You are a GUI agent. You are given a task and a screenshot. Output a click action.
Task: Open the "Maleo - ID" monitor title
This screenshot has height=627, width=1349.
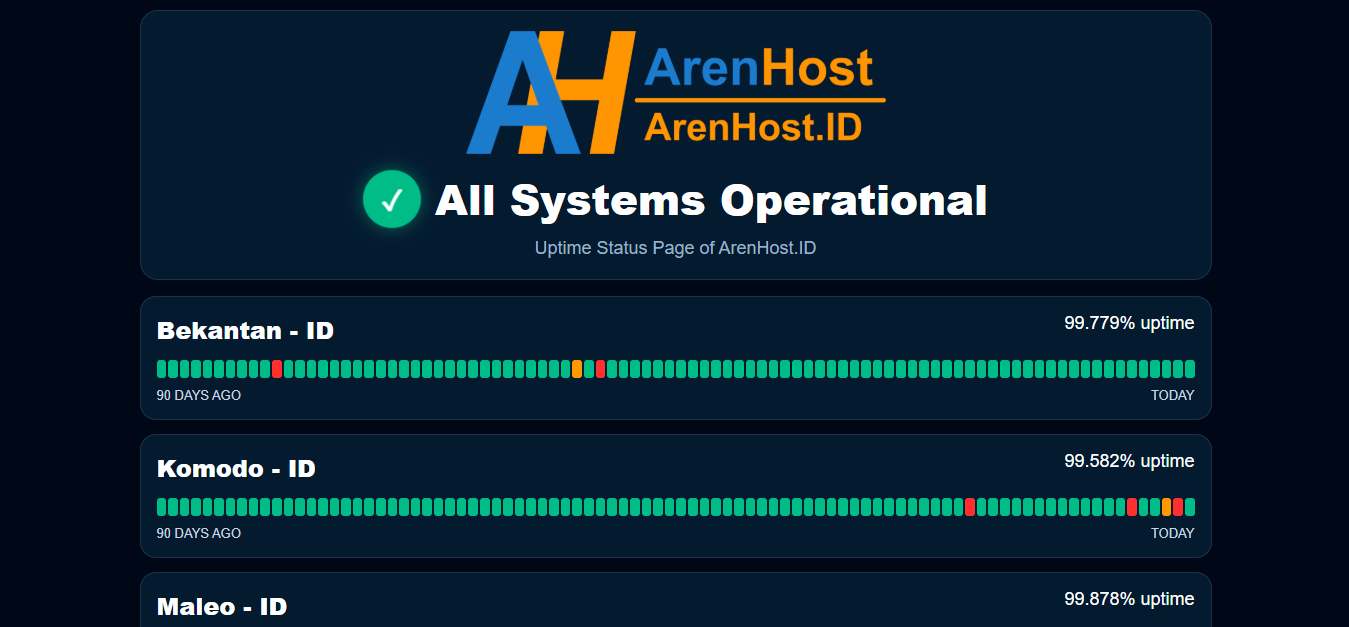pos(222,606)
